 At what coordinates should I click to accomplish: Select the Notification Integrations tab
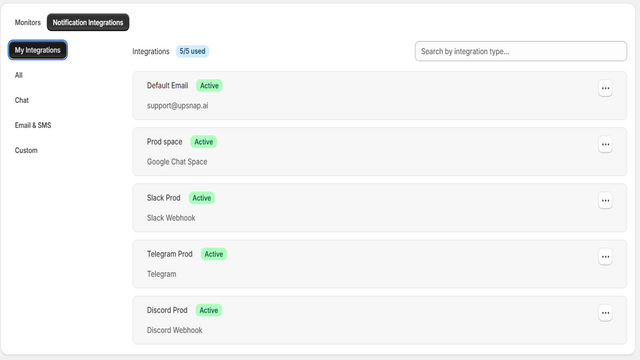(88, 22)
